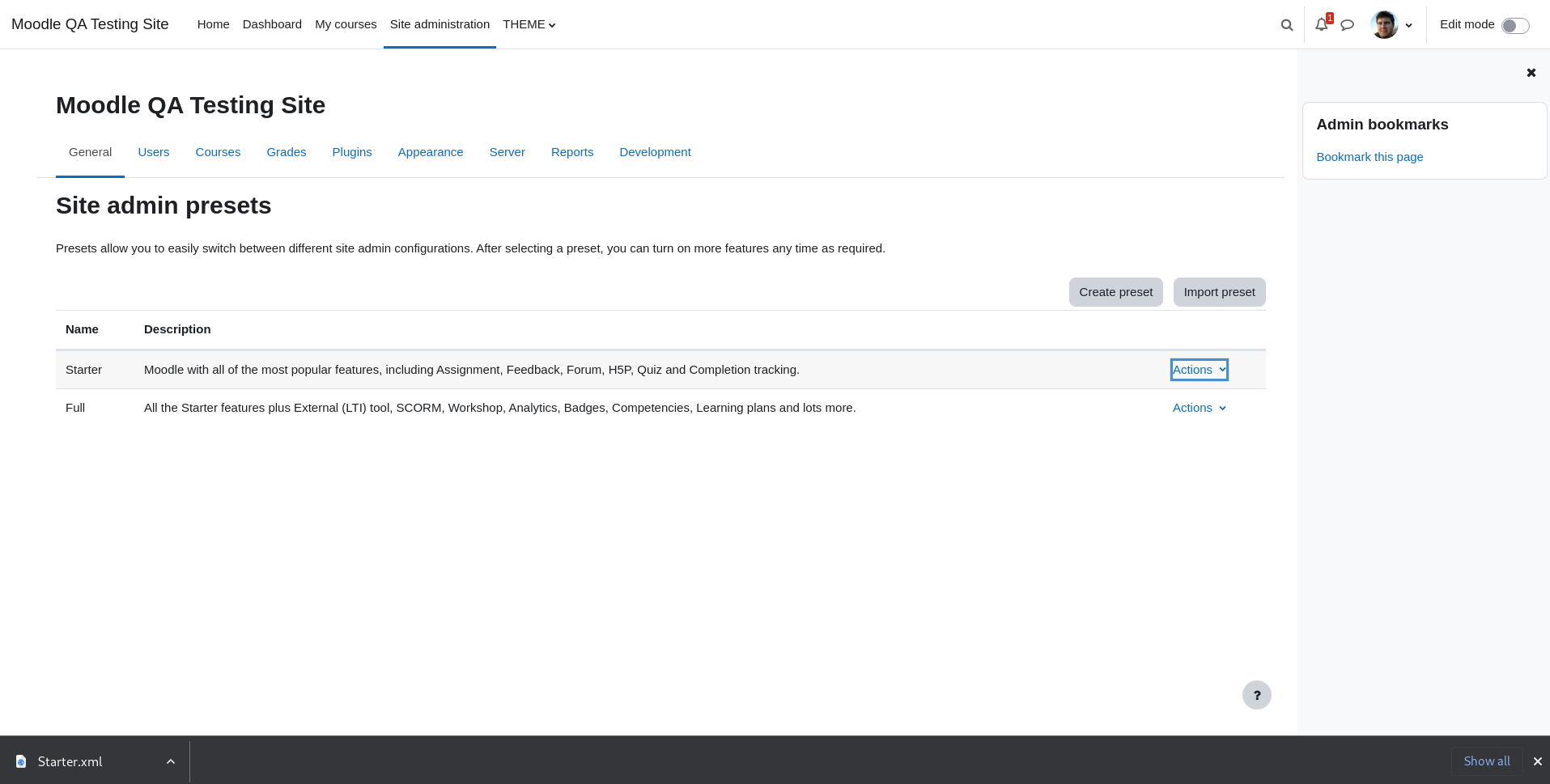Open the notifications bell icon
The width and height of the screenshot is (1550, 784).
pyautogui.click(x=1322, y=24)
